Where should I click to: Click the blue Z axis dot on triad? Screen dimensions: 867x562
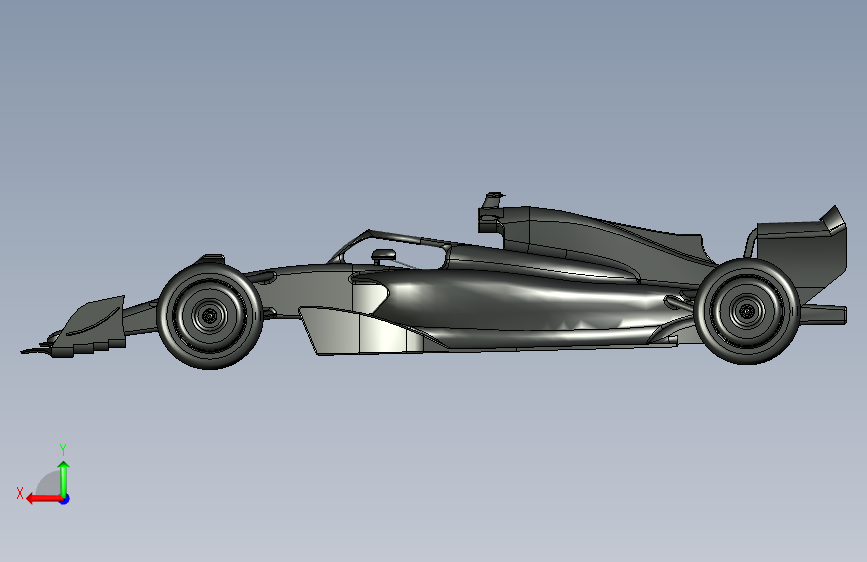coord(65,499)
